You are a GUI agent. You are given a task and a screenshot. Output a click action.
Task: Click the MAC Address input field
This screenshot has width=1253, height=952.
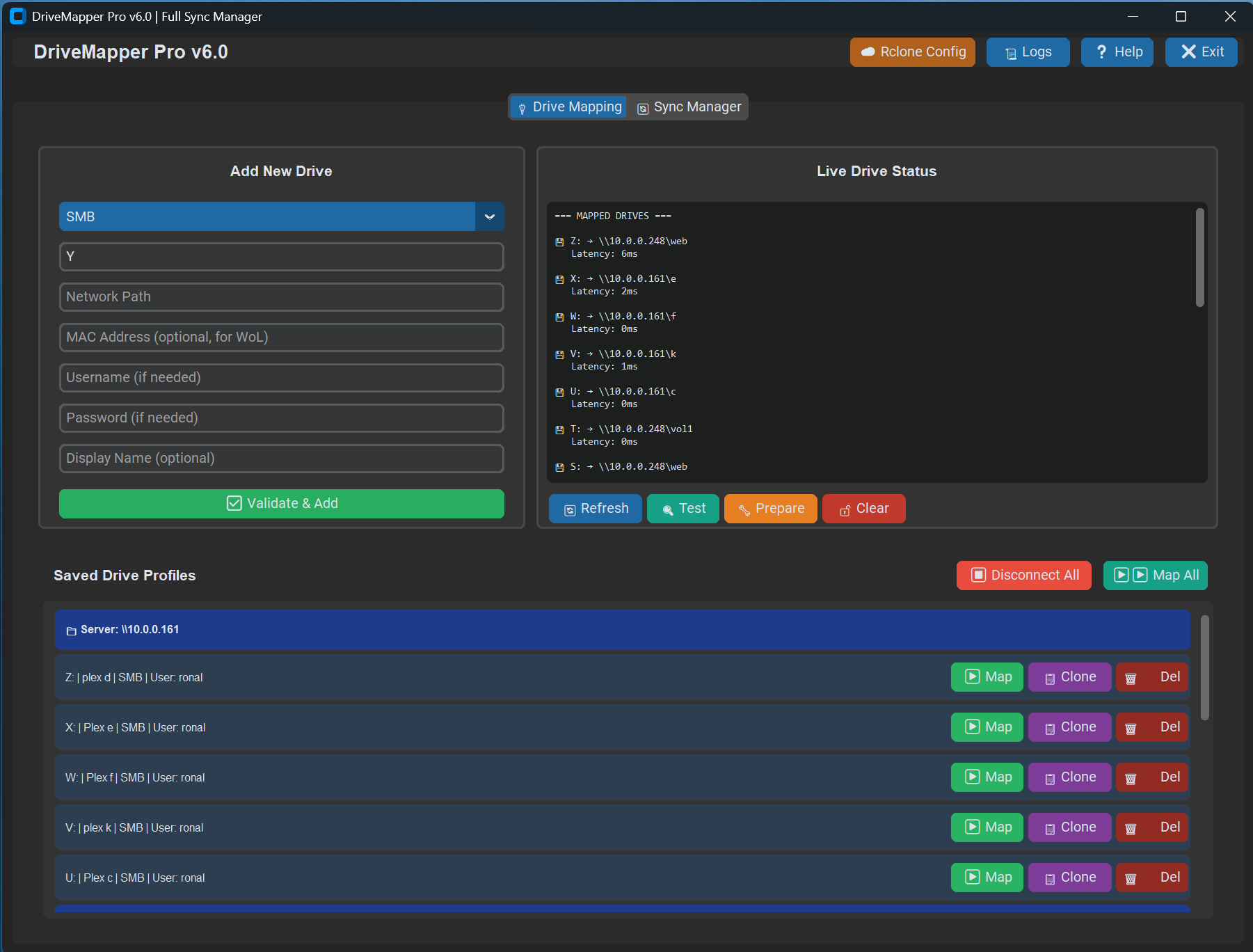281,338
